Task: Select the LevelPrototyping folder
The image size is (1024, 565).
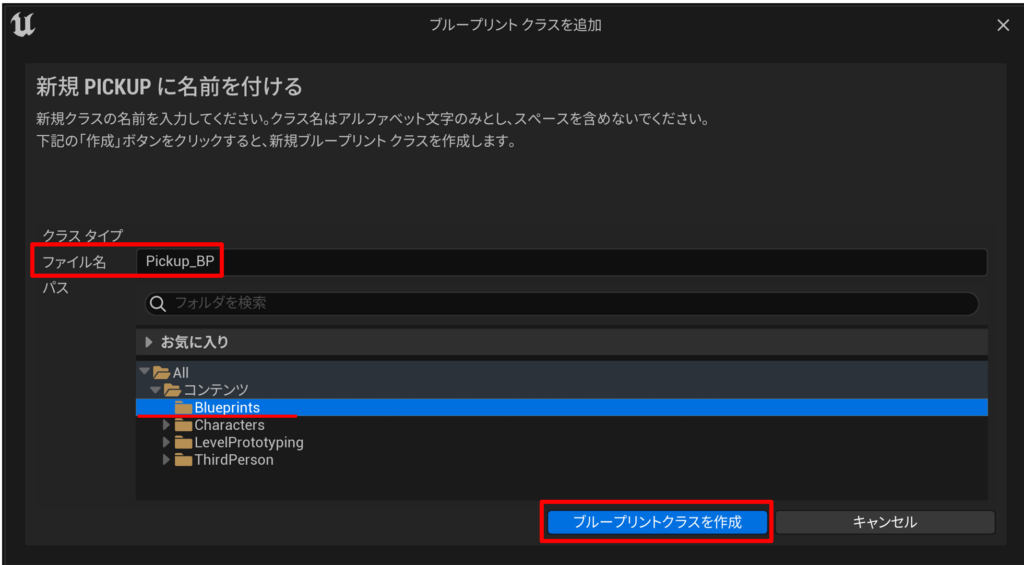Action: click(x=562, y=443)
